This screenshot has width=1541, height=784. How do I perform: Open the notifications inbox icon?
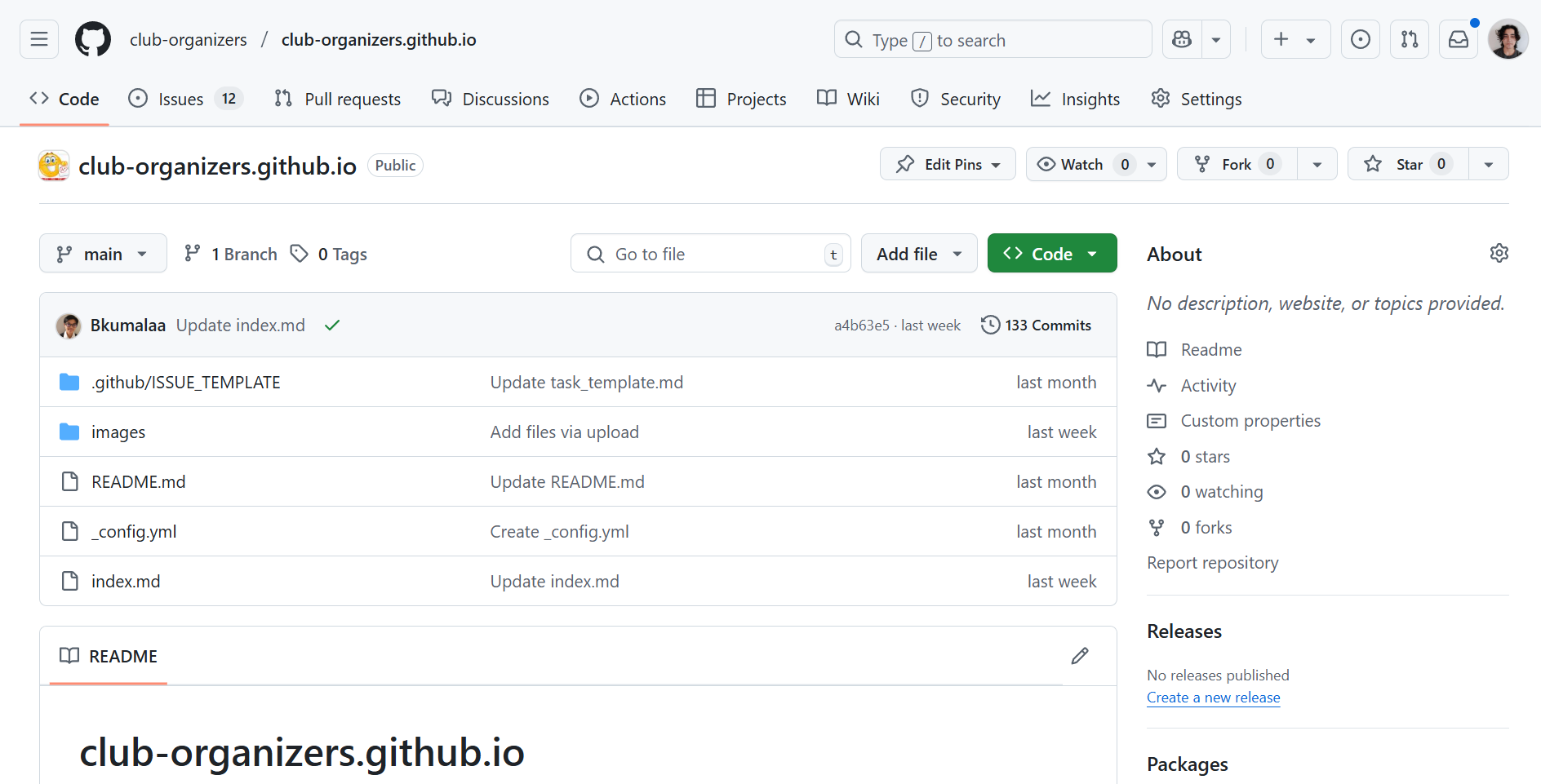click(1458, 39)
